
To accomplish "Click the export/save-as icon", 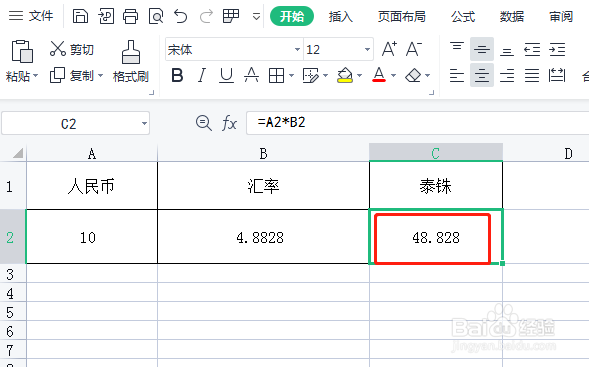I will click(x=106, y=17).
